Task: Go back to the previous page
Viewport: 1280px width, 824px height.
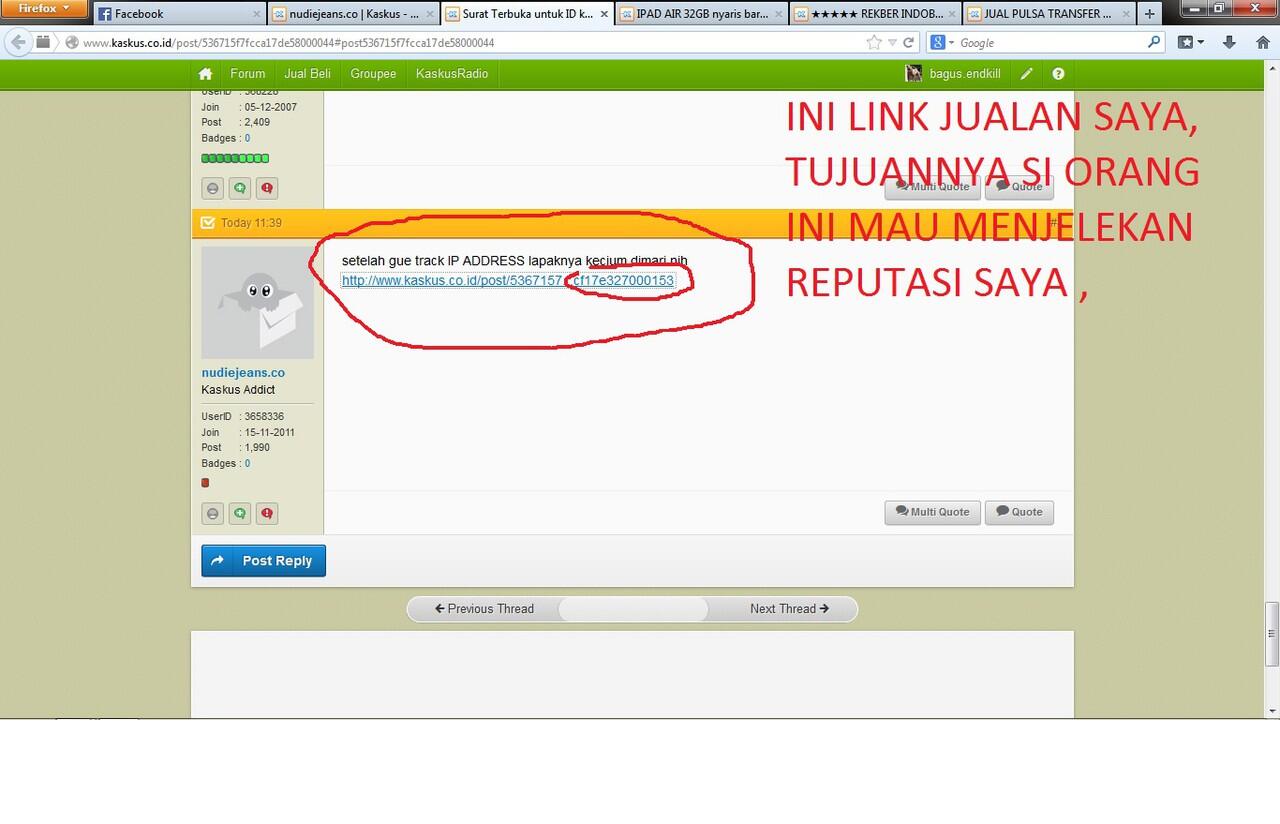Action: coord(17,43)
